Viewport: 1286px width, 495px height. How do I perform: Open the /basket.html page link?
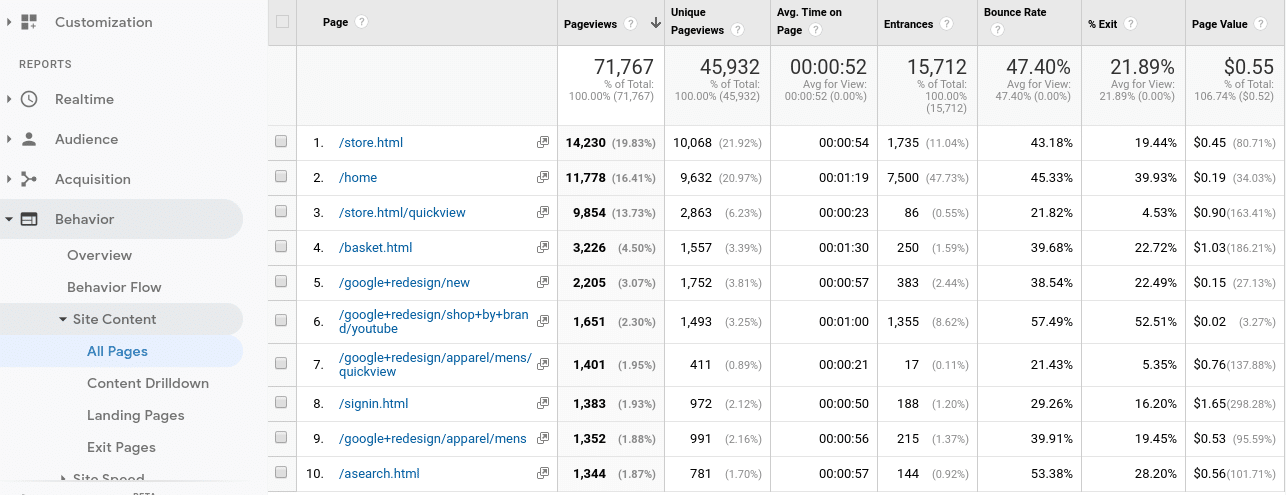(x=376, y=248)
